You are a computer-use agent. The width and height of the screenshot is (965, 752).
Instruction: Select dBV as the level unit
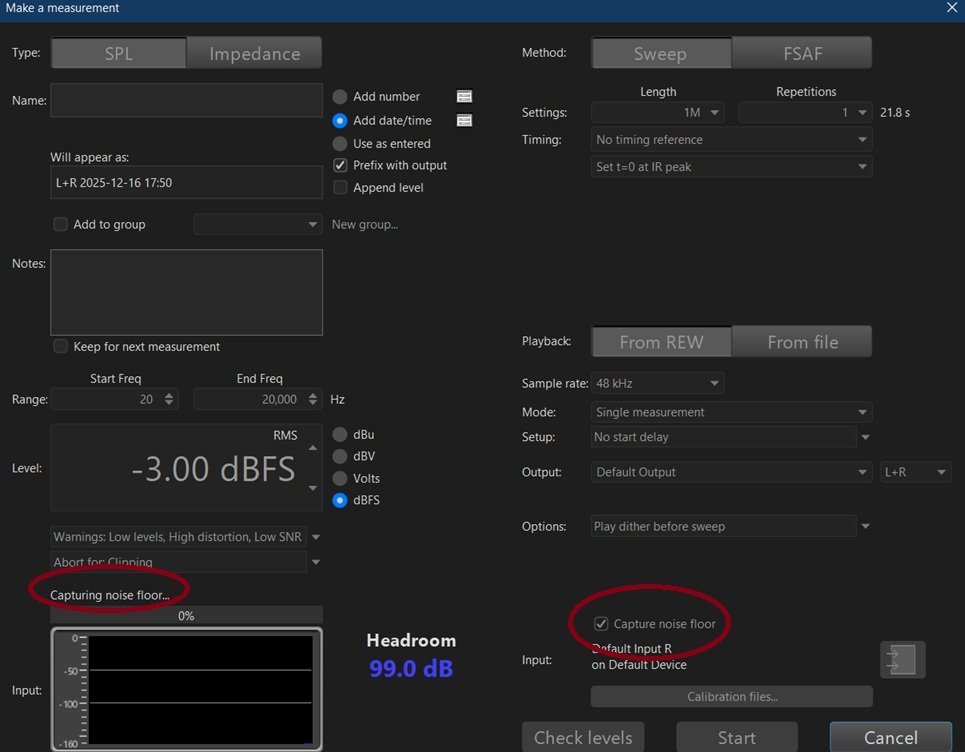340,456
